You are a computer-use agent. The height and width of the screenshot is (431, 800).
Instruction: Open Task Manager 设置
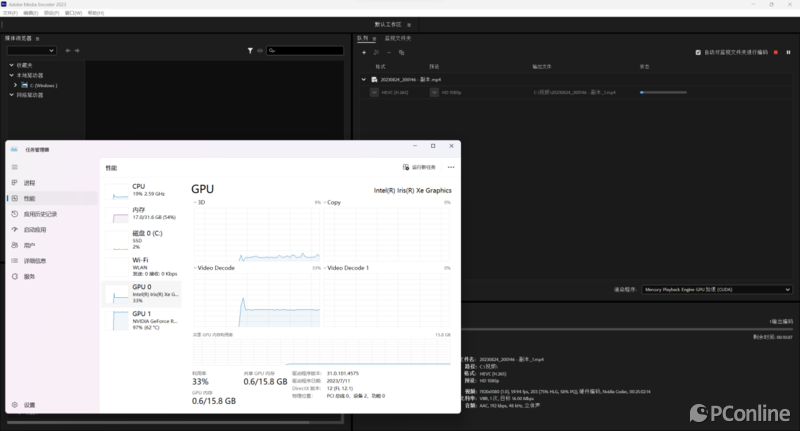coord(52,404)
